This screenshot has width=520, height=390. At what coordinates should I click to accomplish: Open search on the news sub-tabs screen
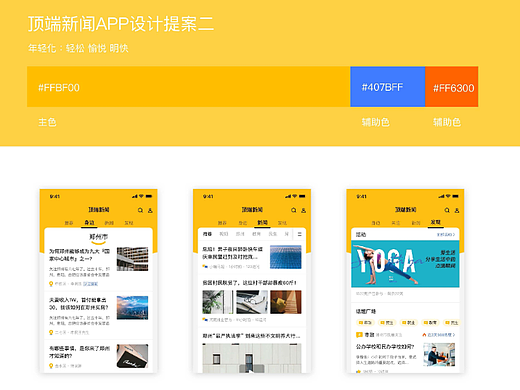[294, 210]
